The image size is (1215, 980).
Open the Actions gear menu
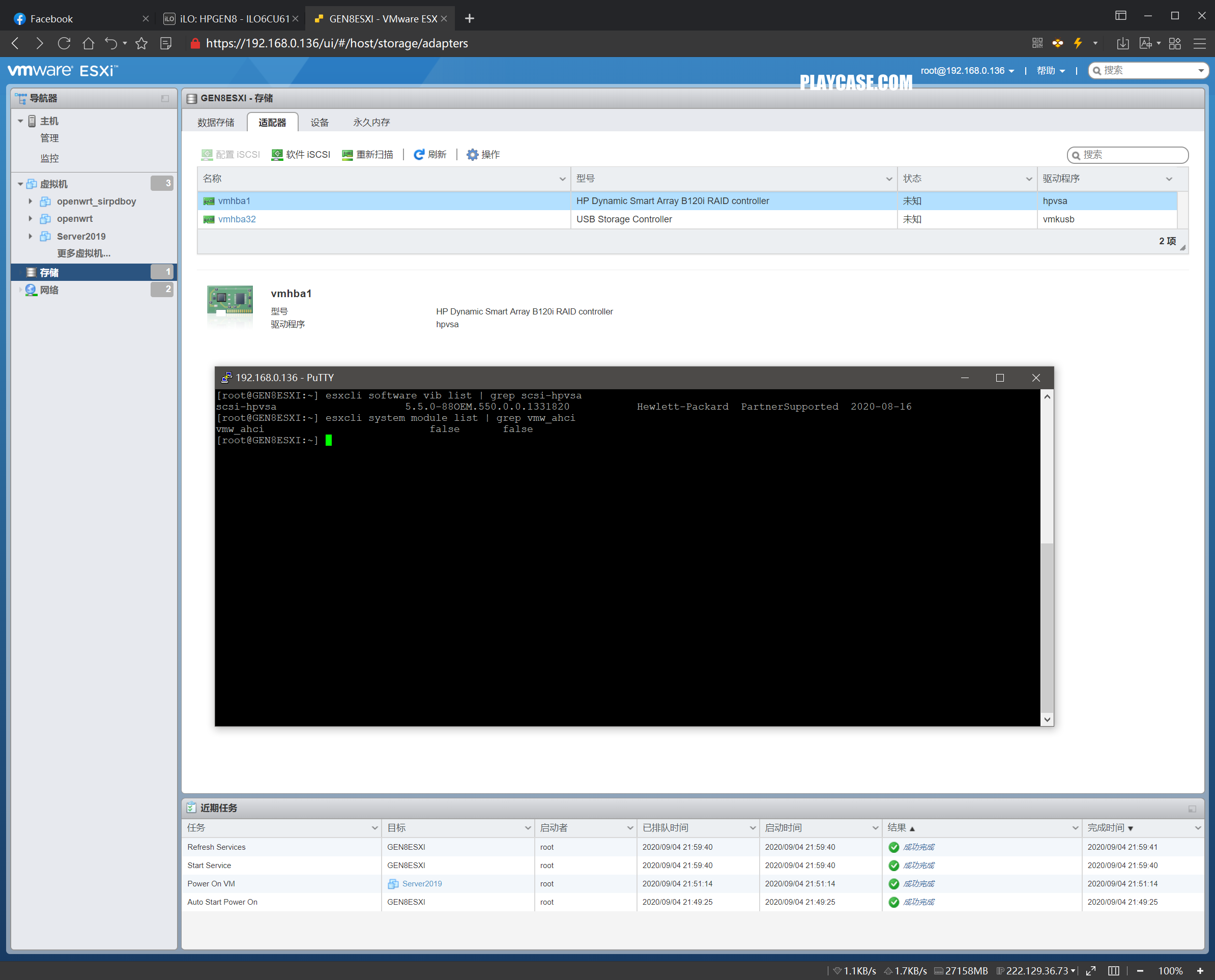(x=483, y=155)
